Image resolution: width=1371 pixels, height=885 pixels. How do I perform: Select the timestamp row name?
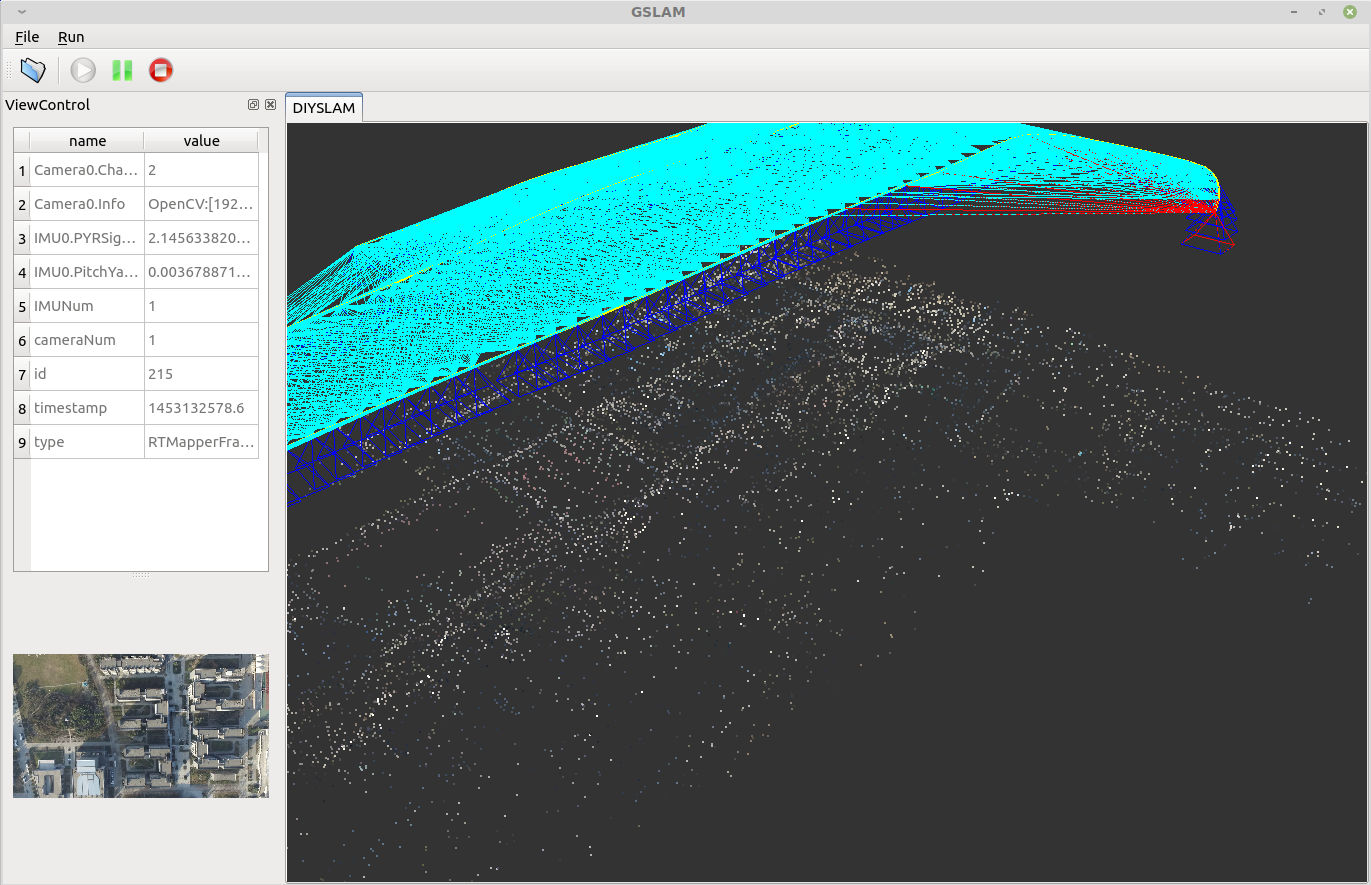tap(87, 408)
